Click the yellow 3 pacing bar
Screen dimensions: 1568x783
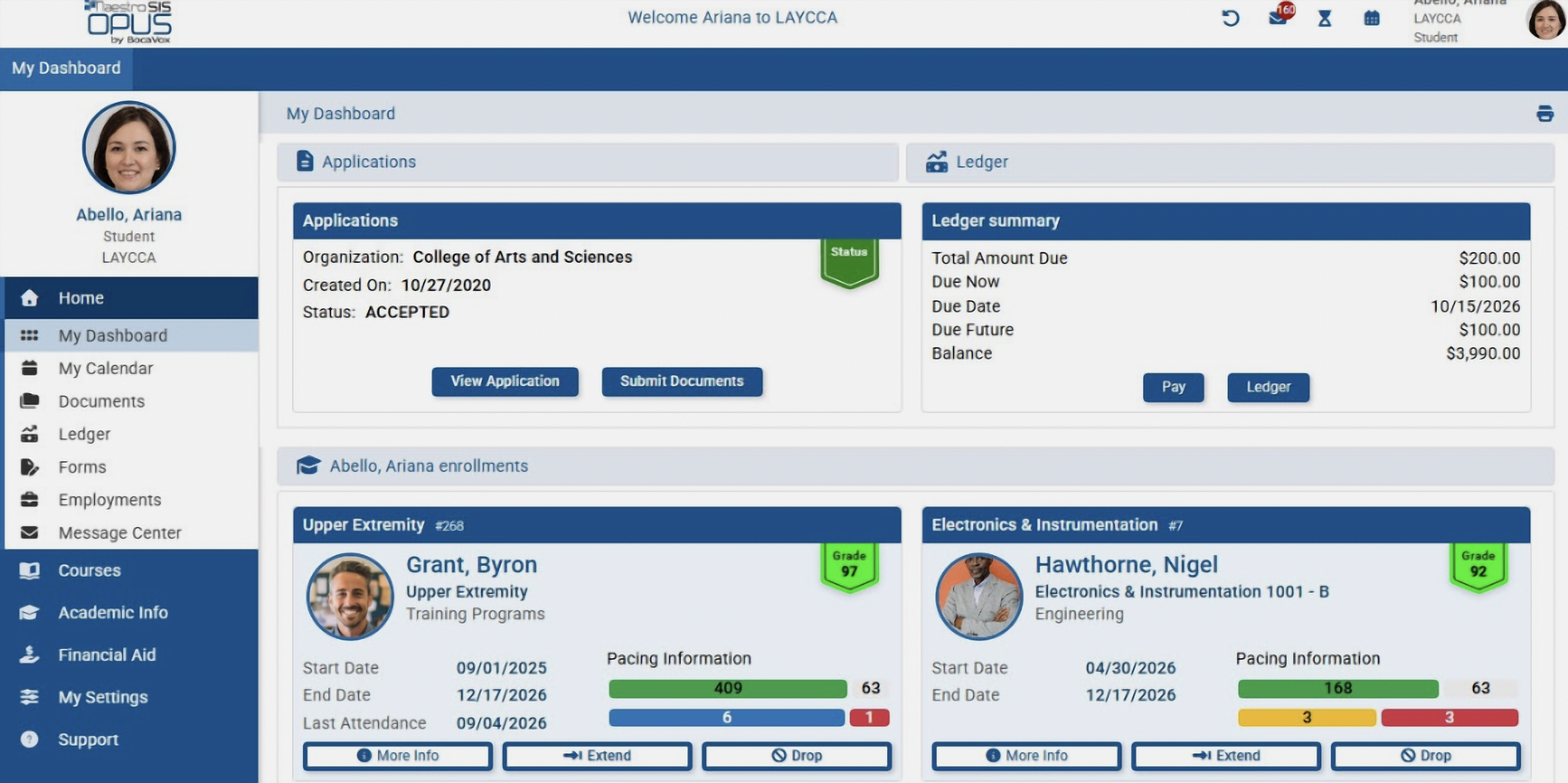point(1307,718)
